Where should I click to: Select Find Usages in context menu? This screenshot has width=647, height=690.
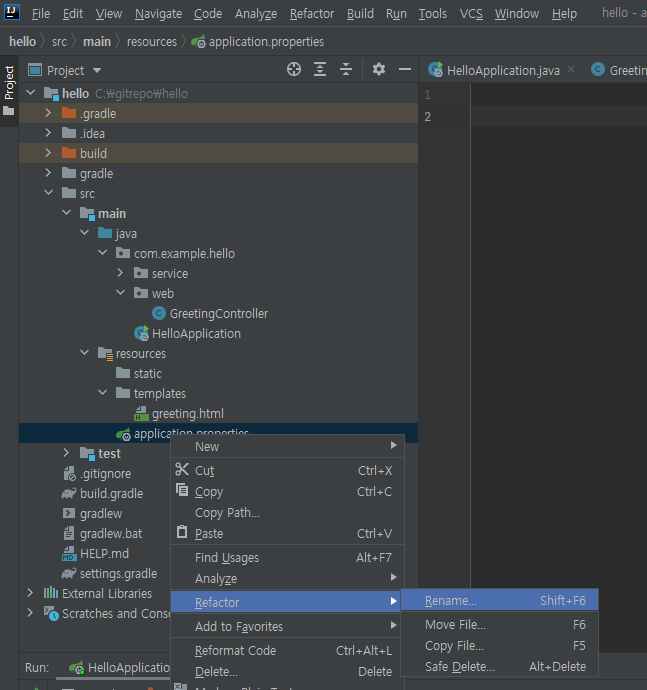(x=287, y=558)
